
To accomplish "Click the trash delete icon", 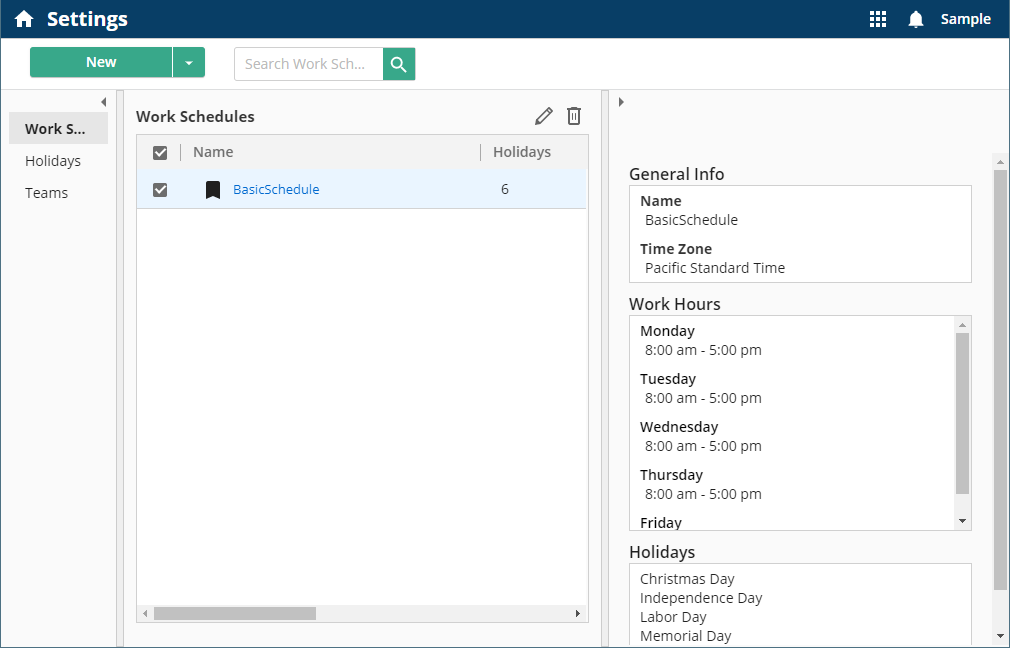I will tap(574, 116).
